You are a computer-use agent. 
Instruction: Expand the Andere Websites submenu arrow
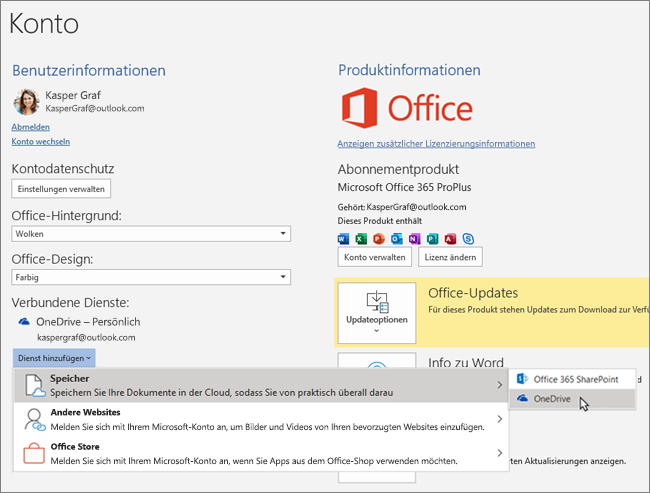tap(500, 419)
